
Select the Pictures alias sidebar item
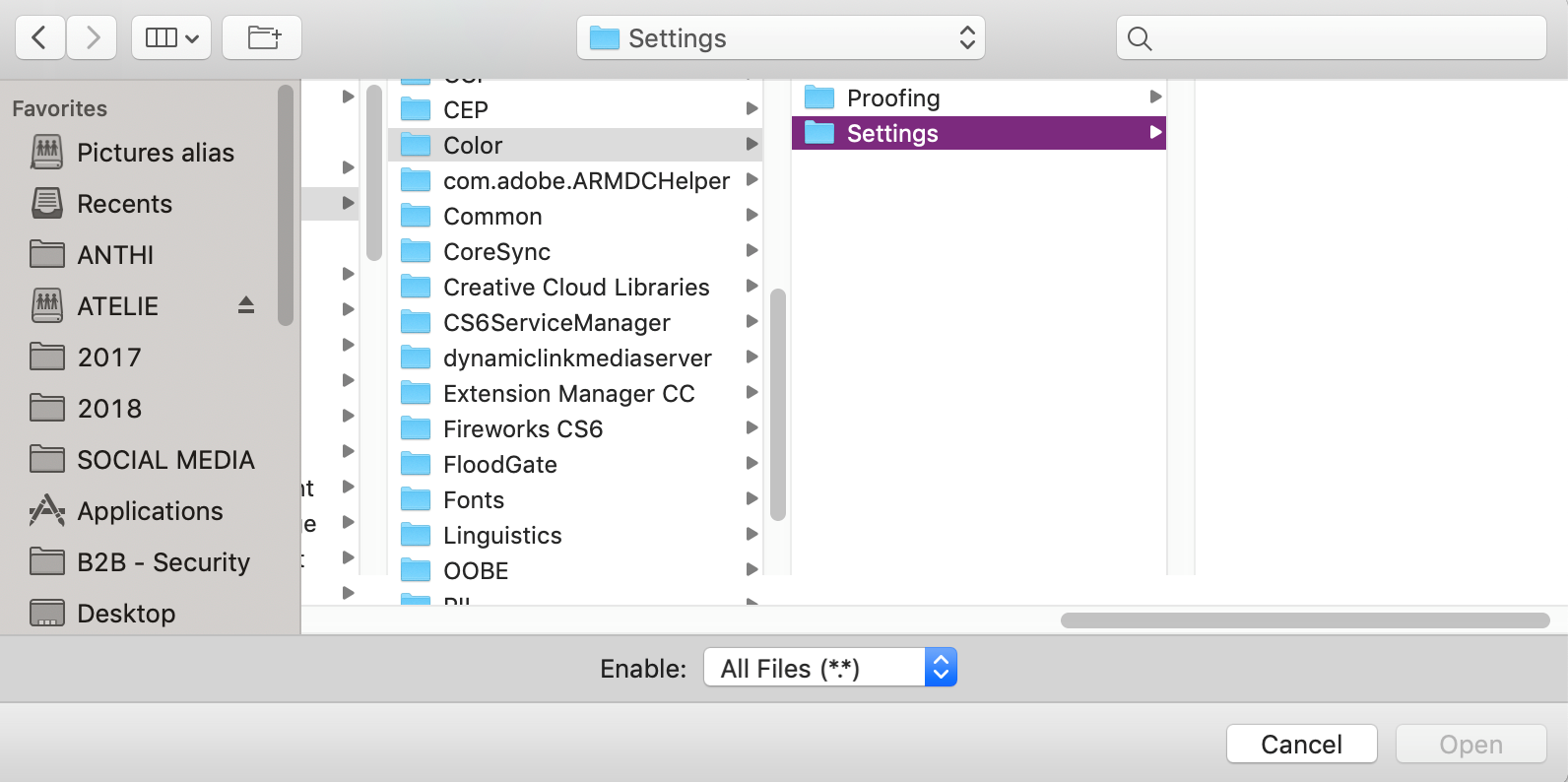pos(155,153)
